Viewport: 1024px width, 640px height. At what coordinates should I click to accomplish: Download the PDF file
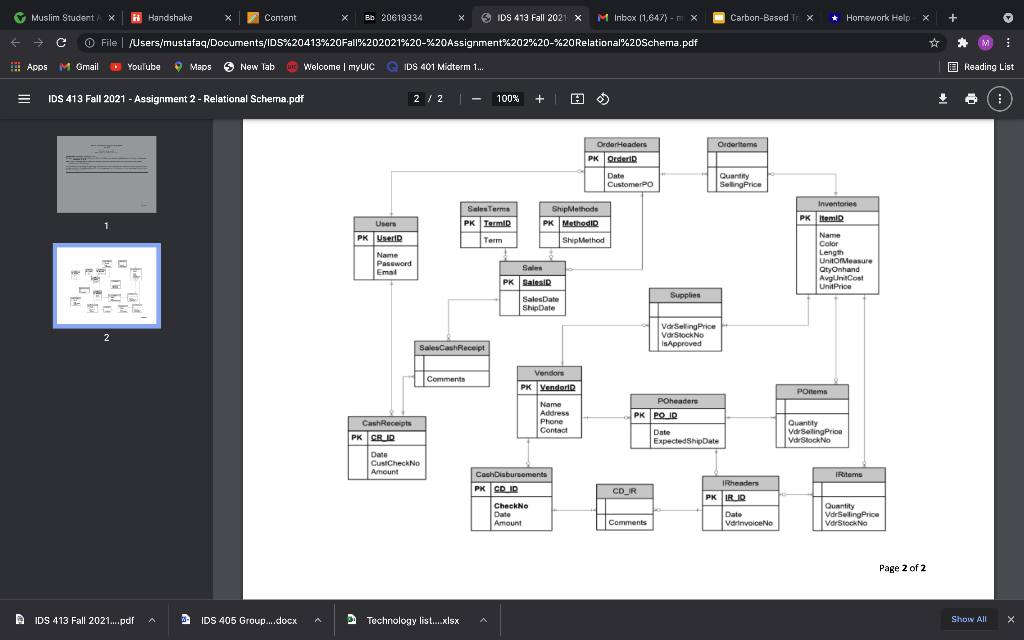pos(941,98)
